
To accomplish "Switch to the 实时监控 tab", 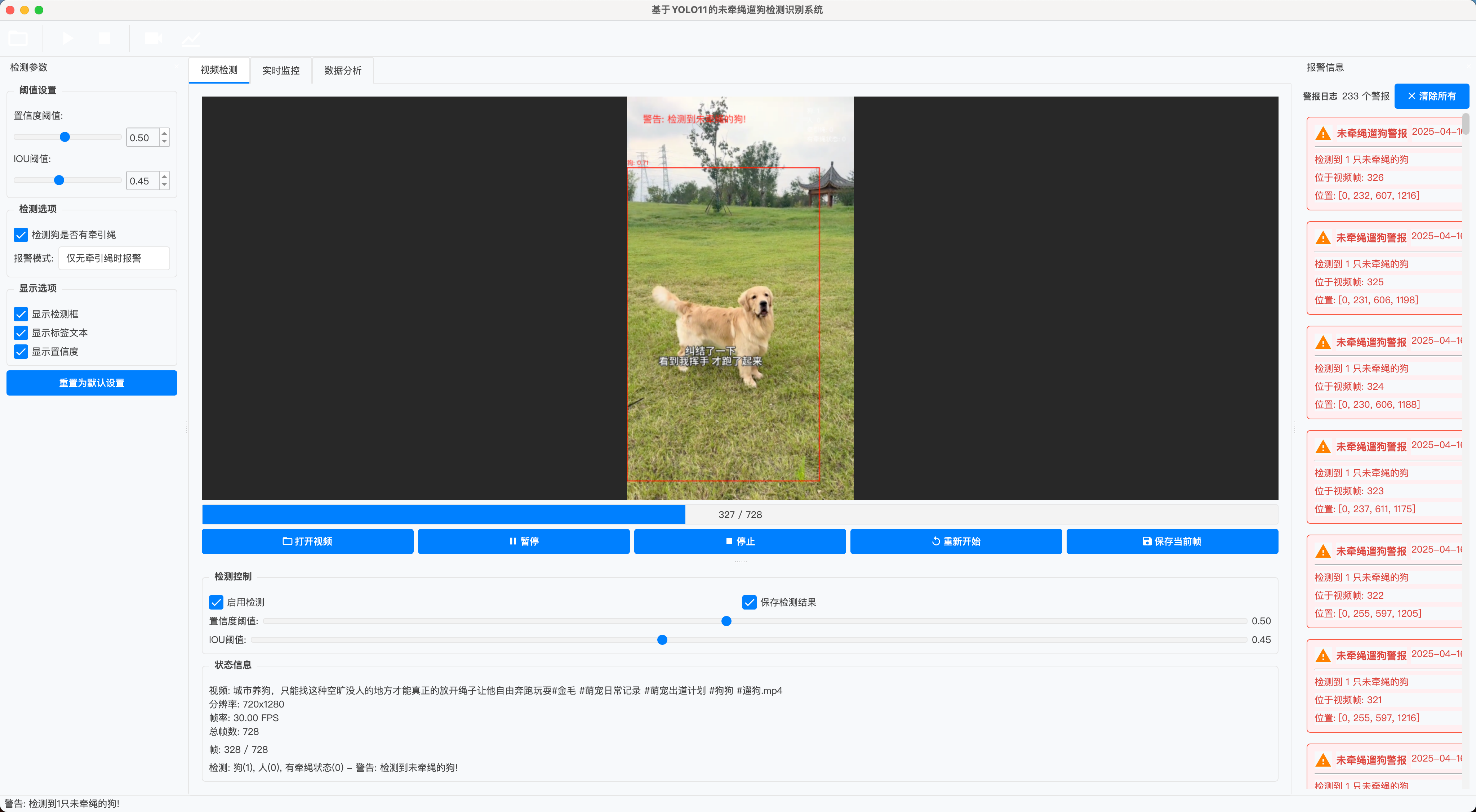I will [x=281, y=71].
